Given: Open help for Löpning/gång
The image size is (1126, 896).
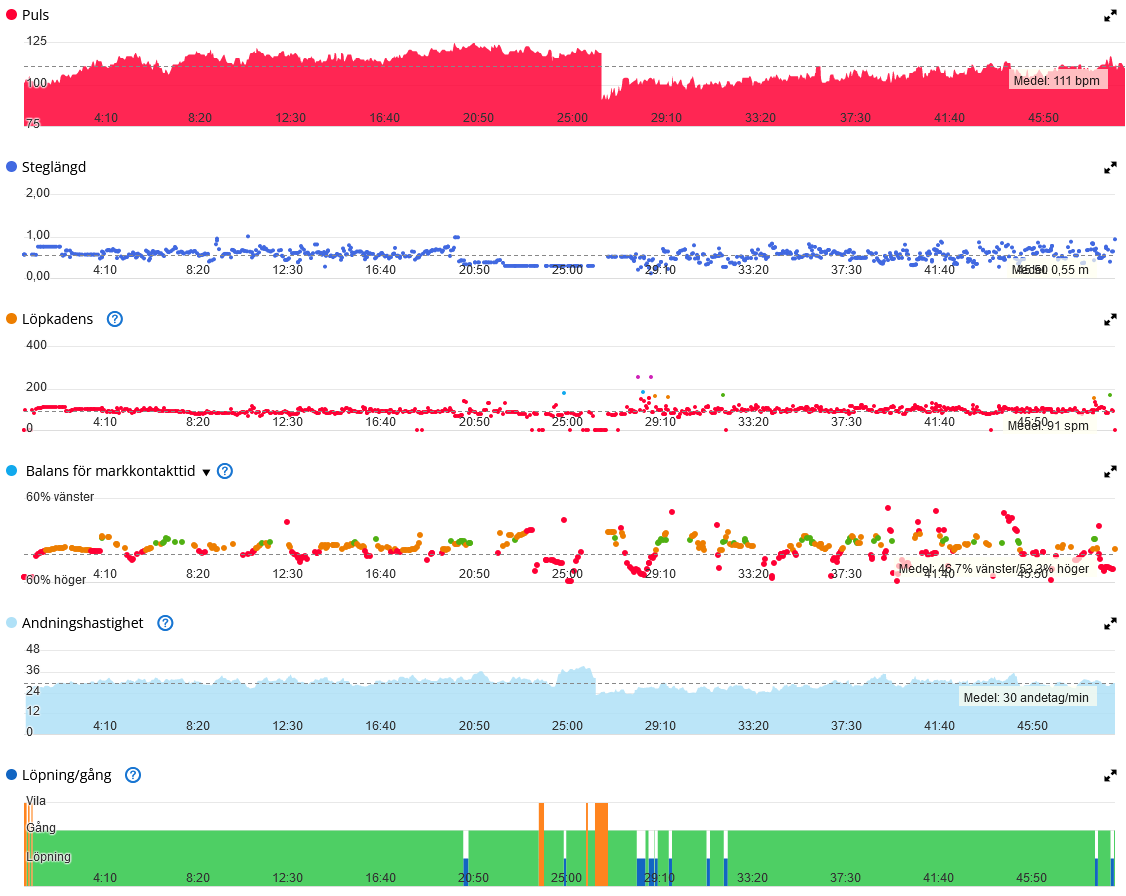Looking at the screenshot, I should click(133, 775).
